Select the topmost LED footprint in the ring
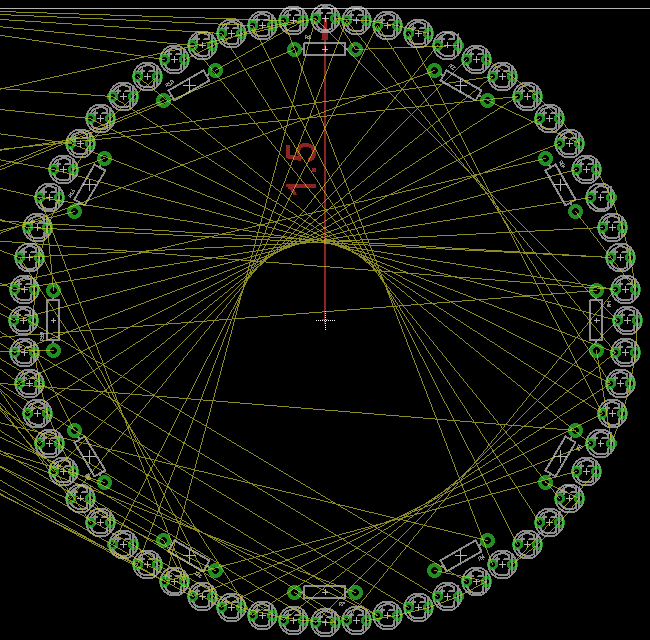650x640 pixels. click(x=325, y=18)
